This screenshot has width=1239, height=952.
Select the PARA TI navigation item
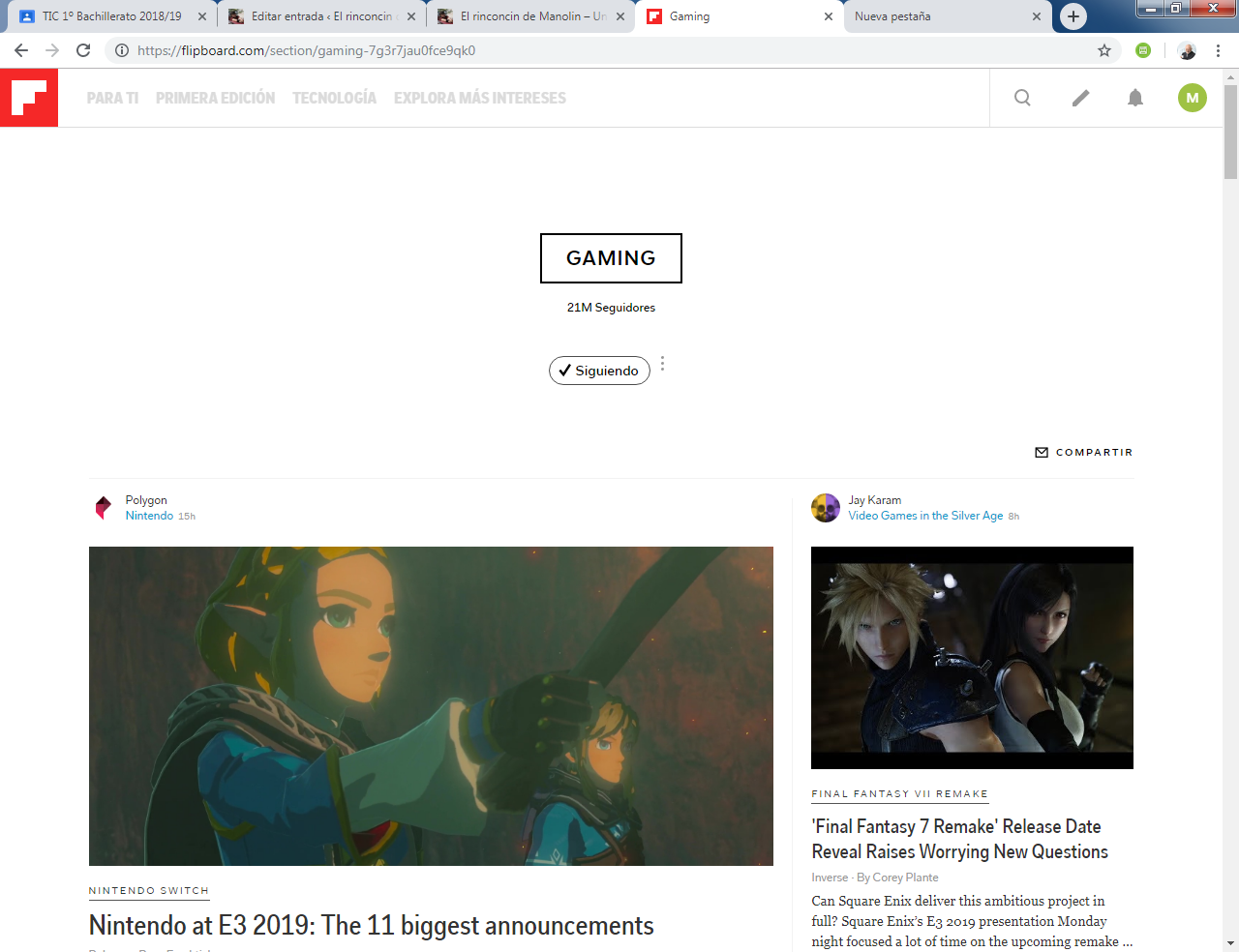pos(112,98)
